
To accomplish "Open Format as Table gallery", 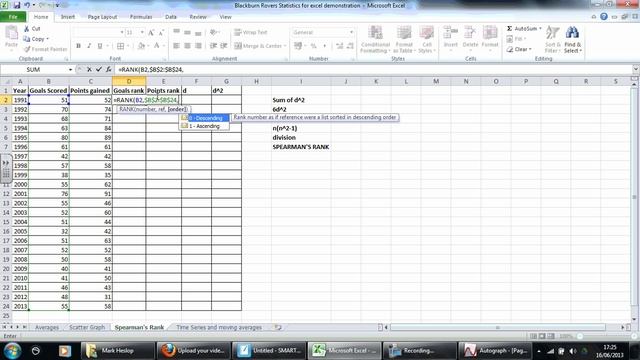I will (404, 39).
